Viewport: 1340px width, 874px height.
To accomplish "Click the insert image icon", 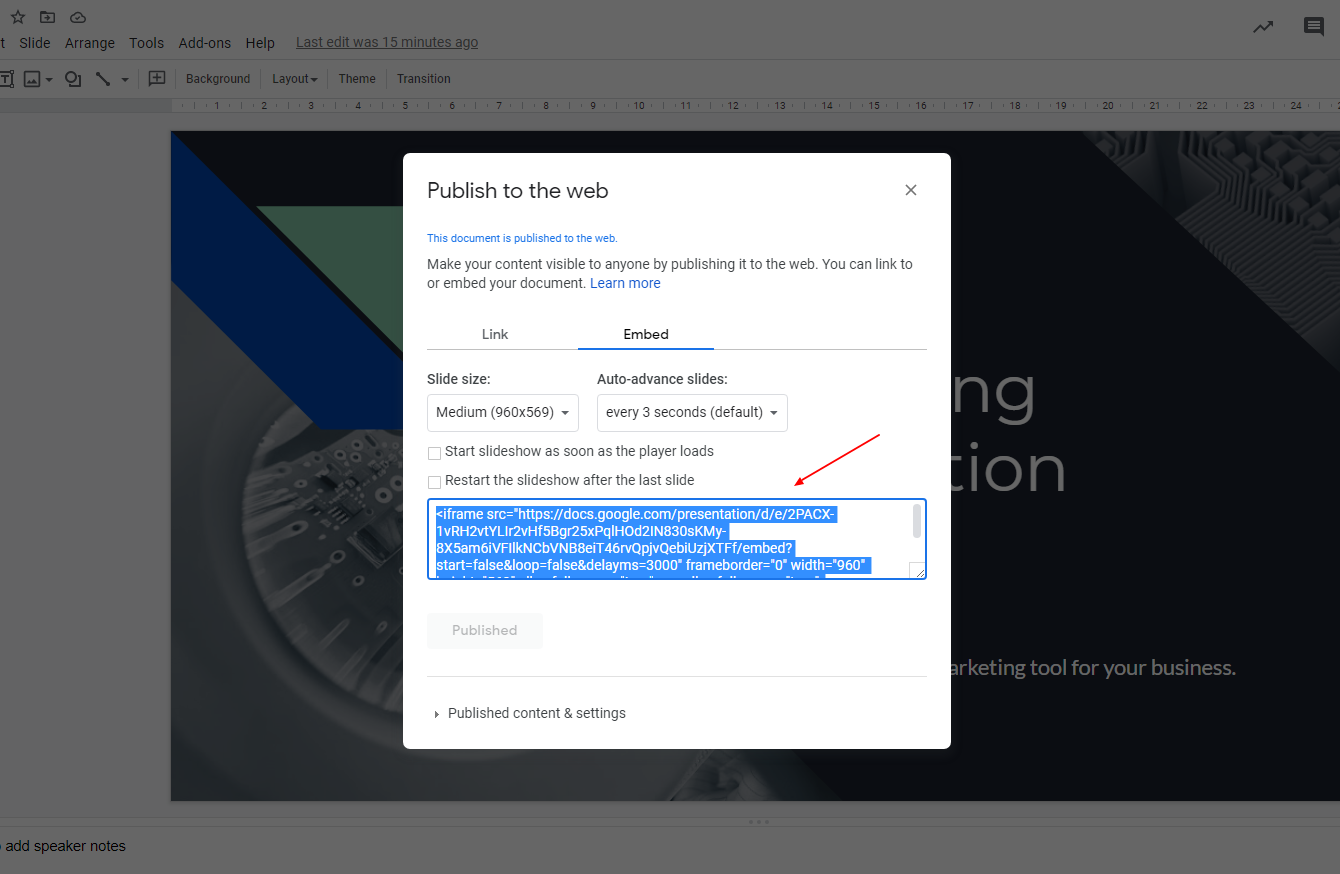I will [x=32, y=79].
